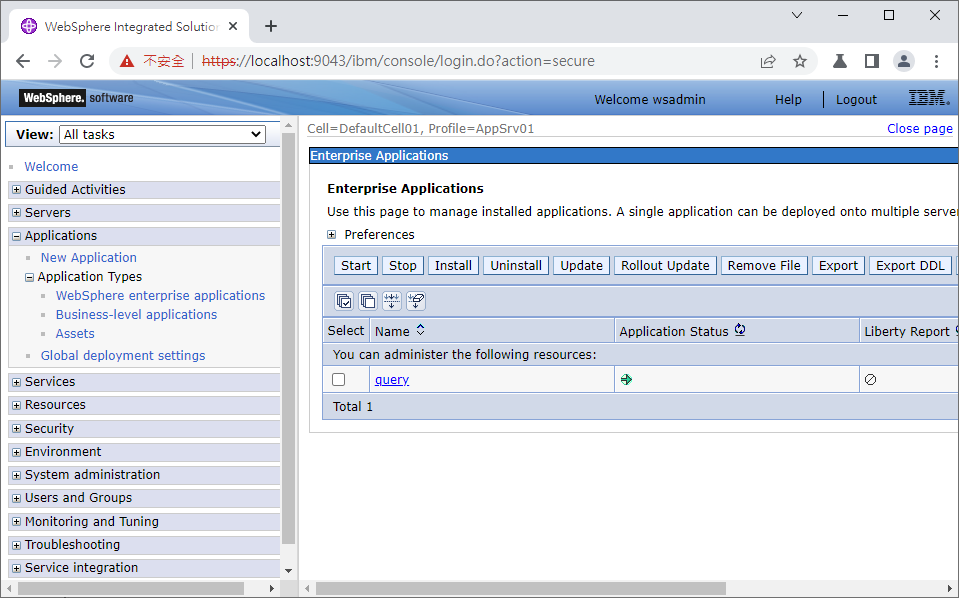Open a new browser tab
The image size is (959, 598).
point(271,26)
